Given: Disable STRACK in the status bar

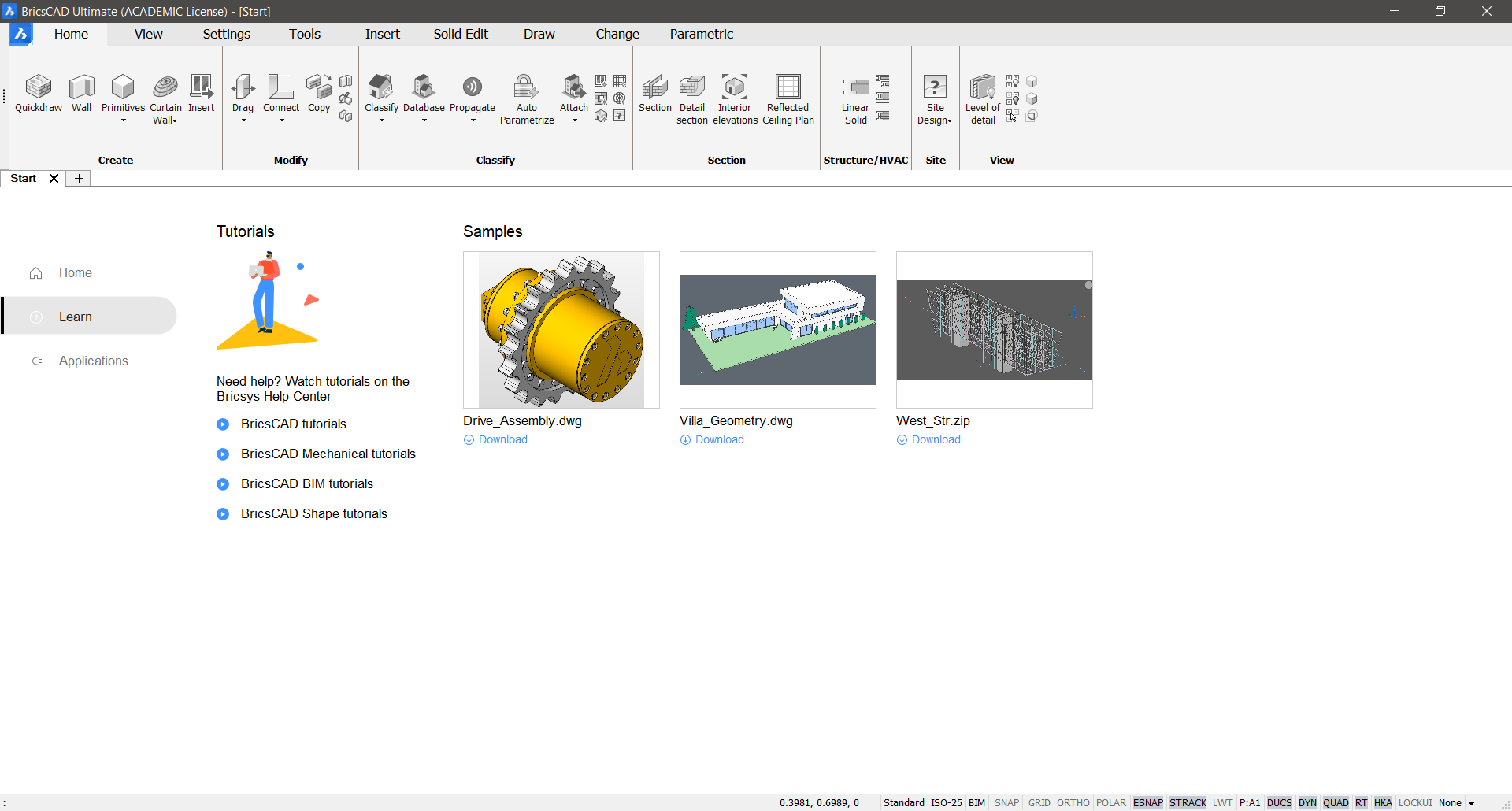Looking at the screenshot, I should pyautogui.click(x=1188, y=803).
